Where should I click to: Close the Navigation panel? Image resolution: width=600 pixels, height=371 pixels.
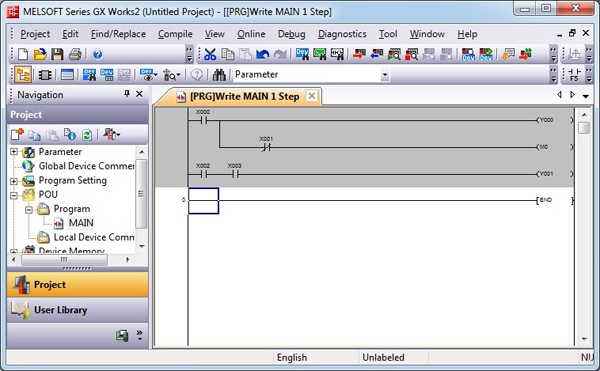(x=139, y=93)
